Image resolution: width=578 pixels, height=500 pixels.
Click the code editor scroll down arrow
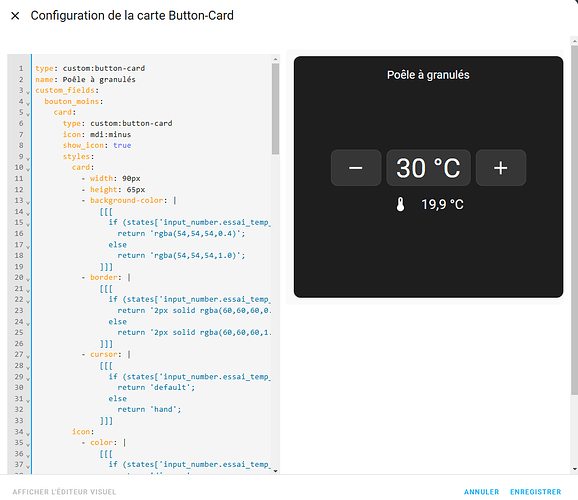[275, 471]
